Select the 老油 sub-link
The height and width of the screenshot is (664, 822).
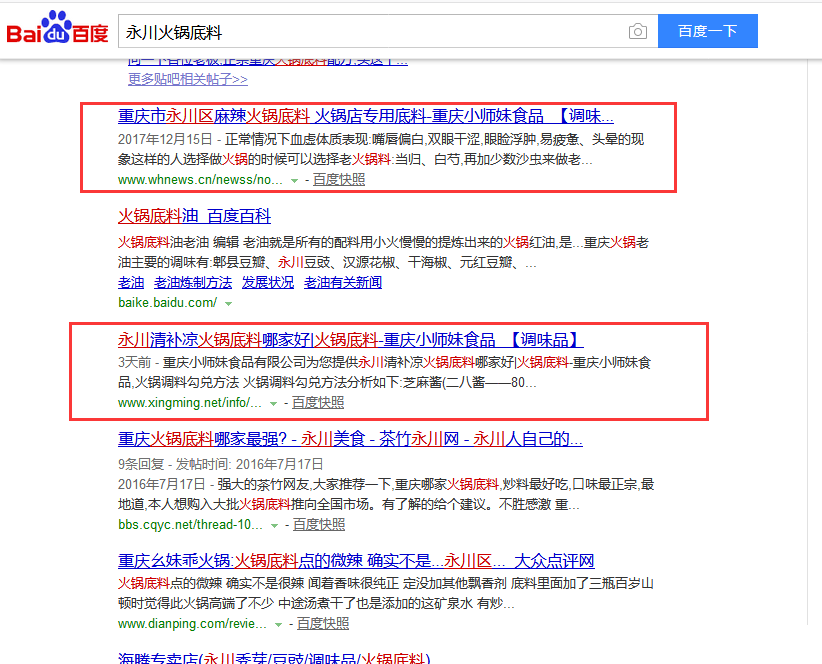[131, 283]
